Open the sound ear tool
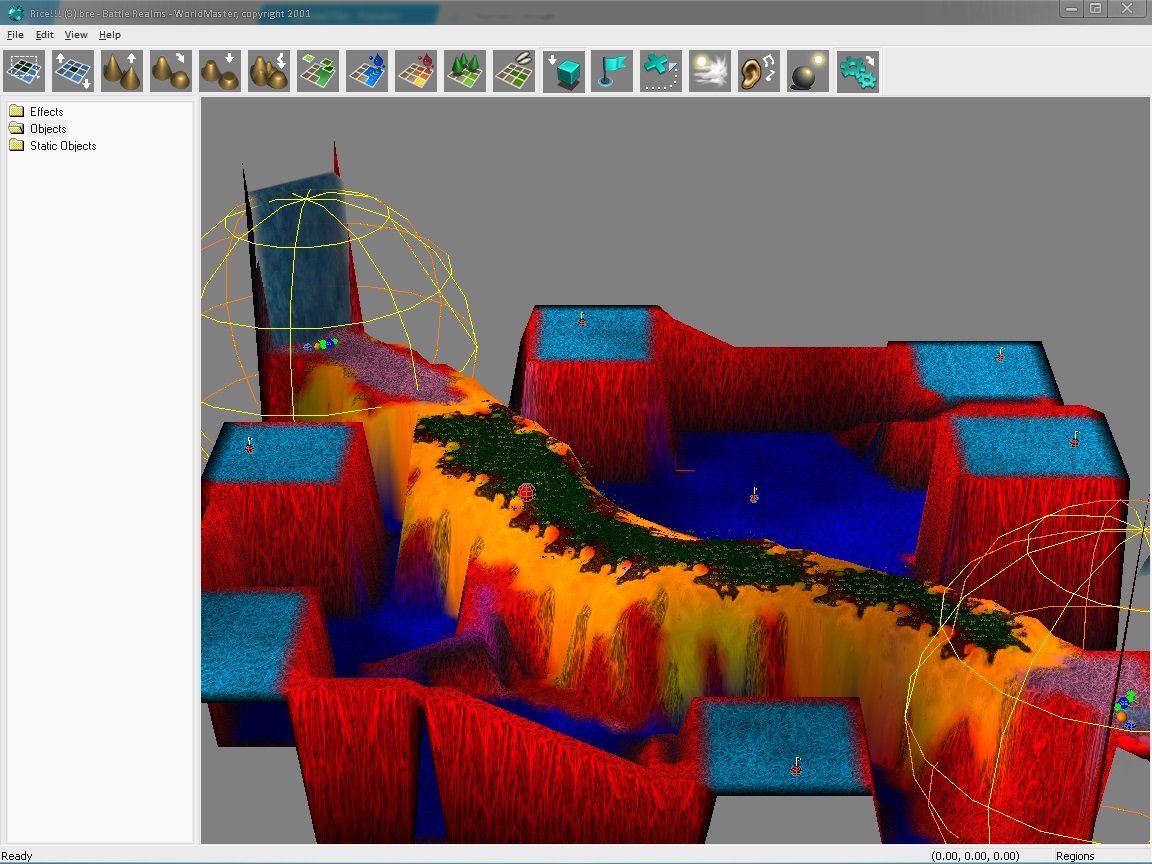 (x=759, y=72)
